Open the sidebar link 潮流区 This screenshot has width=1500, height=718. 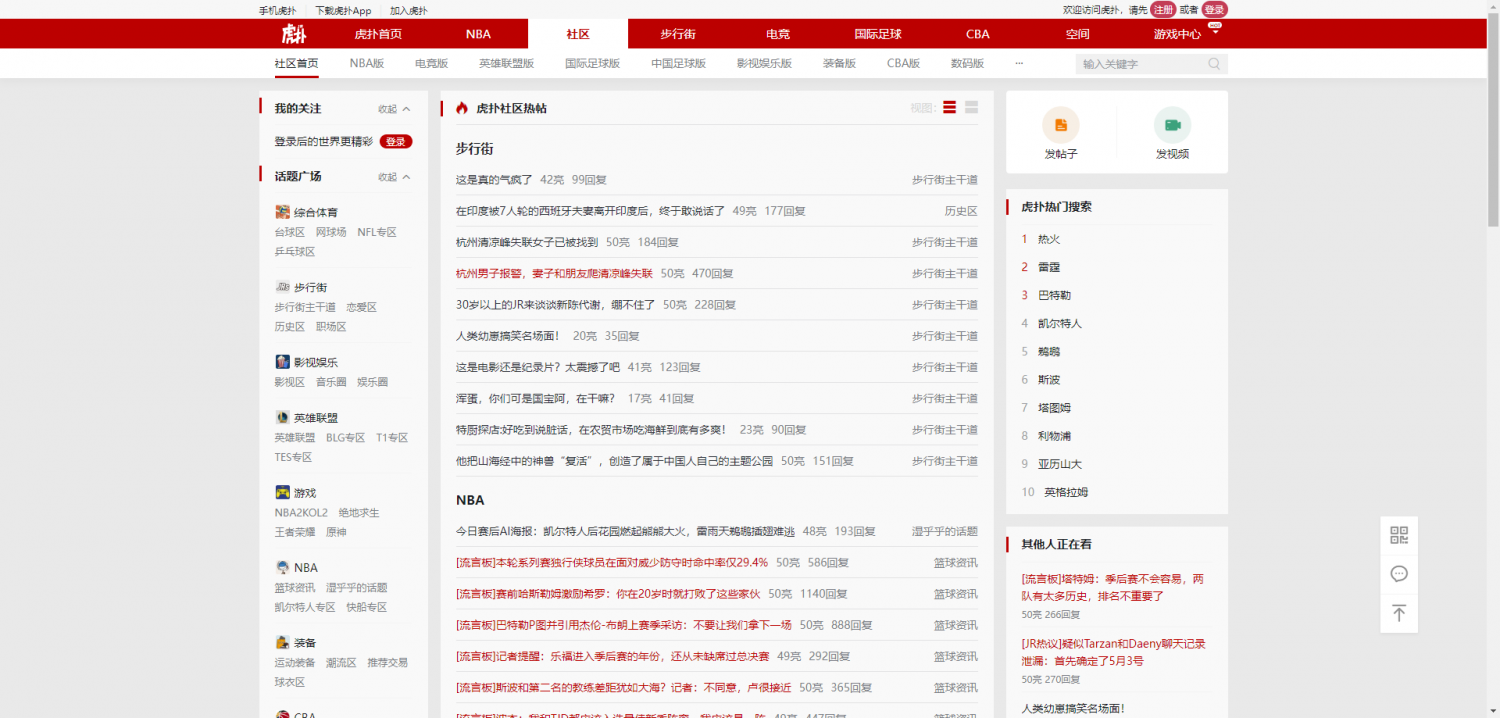click(341, 662)
